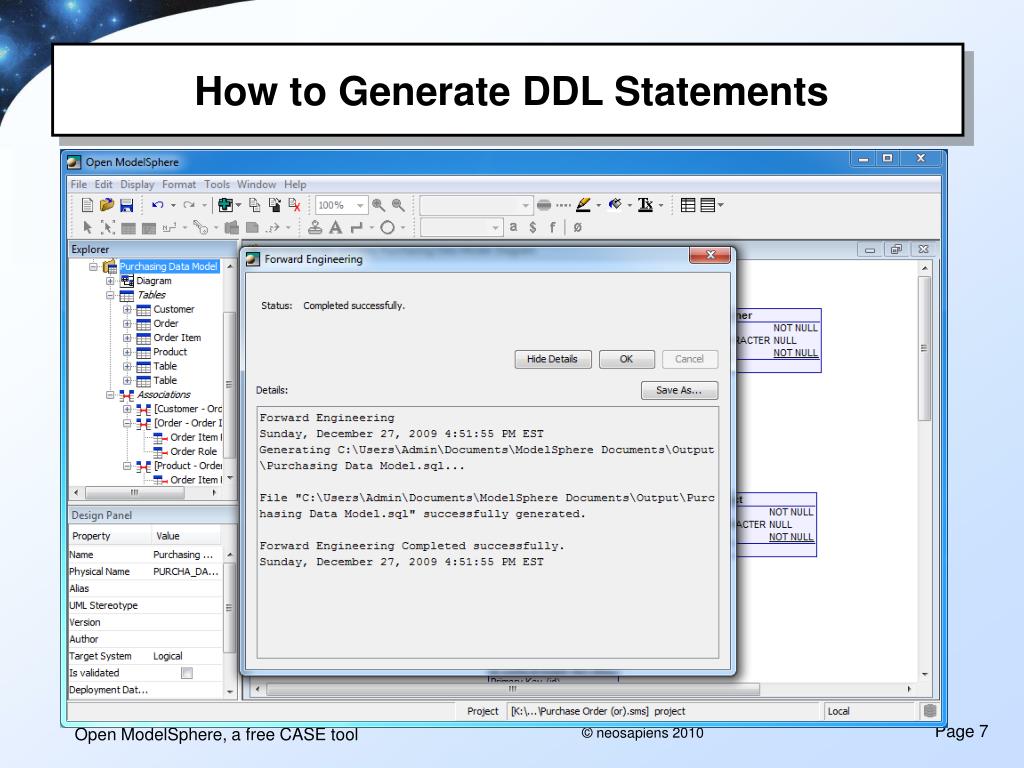Click the New document icon

87,205
